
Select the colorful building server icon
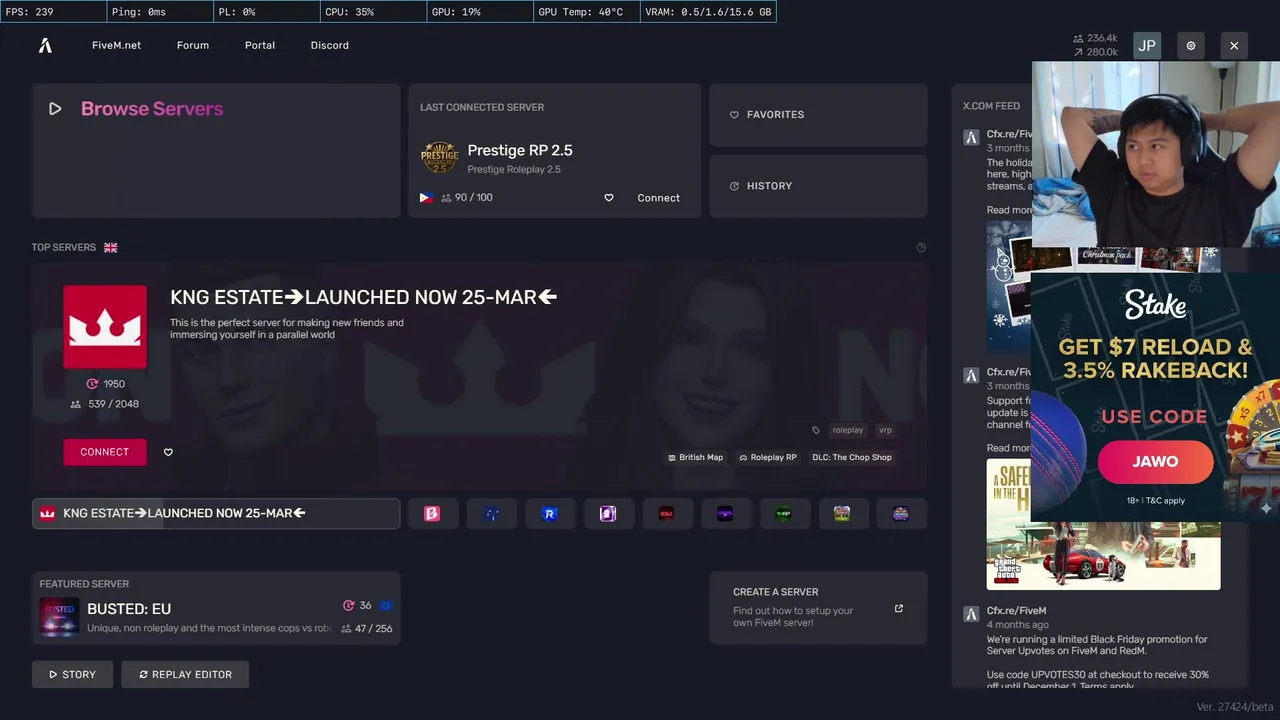tap(842, 514)
